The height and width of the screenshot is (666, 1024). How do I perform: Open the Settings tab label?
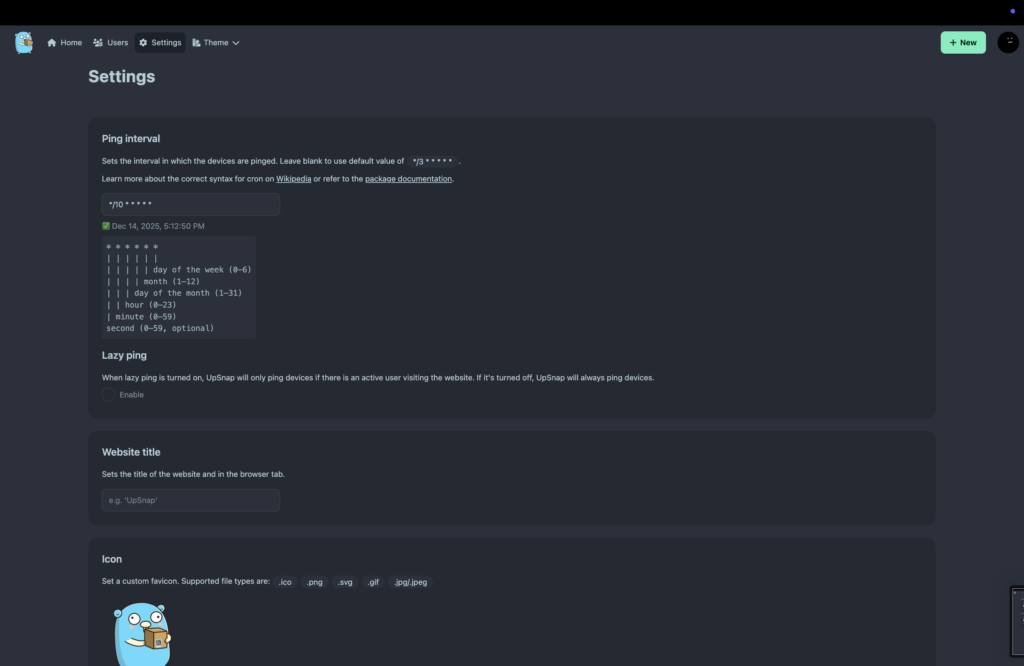point(166,43)
